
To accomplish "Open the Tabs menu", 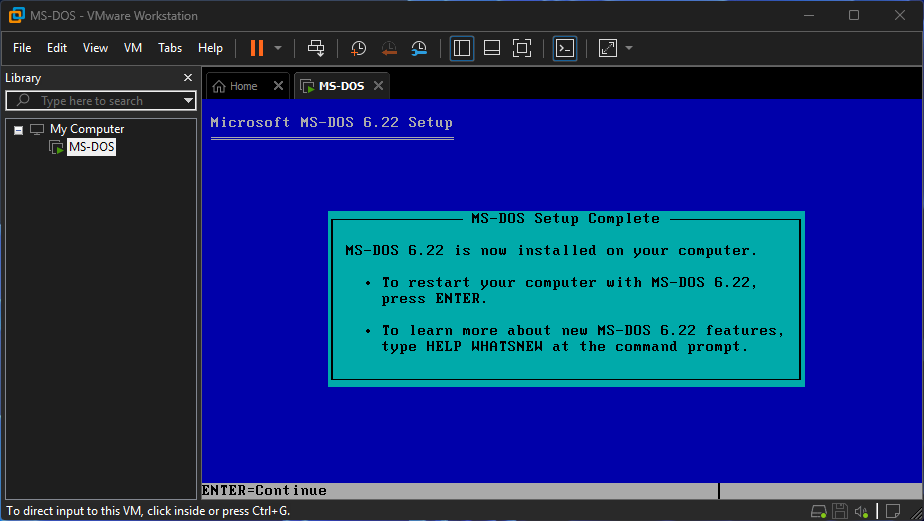I will pos(170,48).
